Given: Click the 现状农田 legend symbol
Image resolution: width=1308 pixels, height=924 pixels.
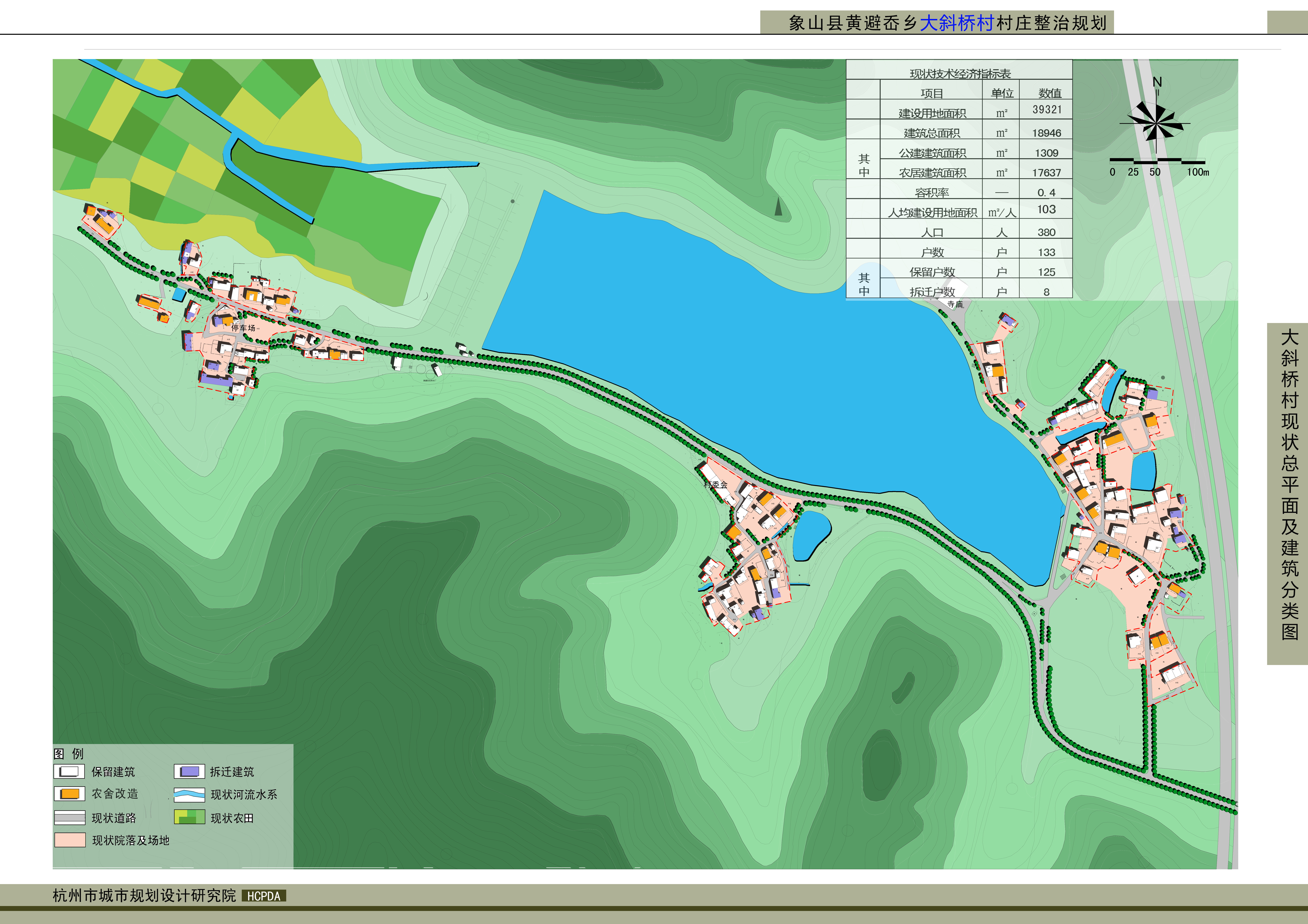Looking at the screenshot, I should pyautogui.click(x=189, y=817).
